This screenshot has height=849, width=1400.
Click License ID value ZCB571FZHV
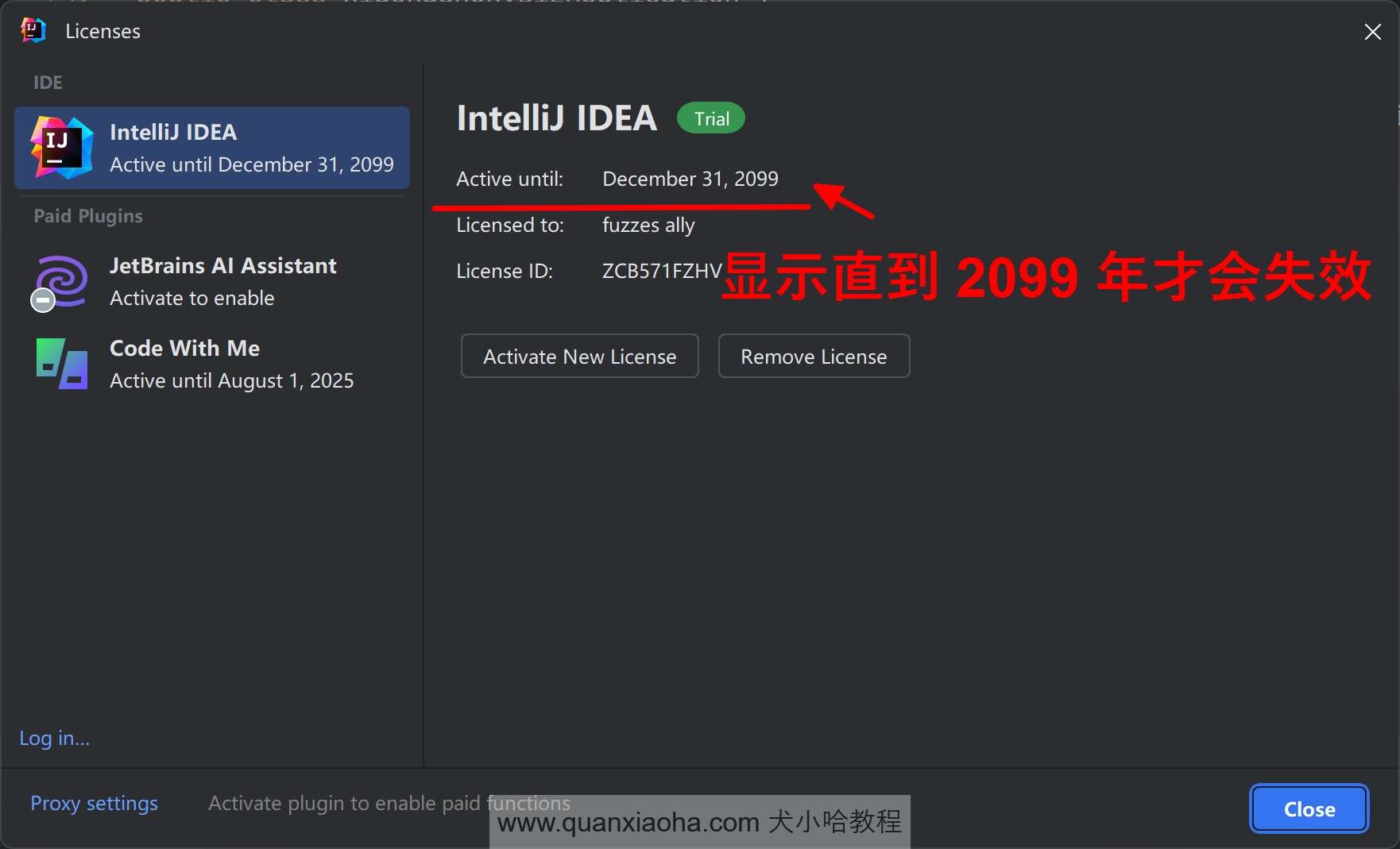[662, 271]
